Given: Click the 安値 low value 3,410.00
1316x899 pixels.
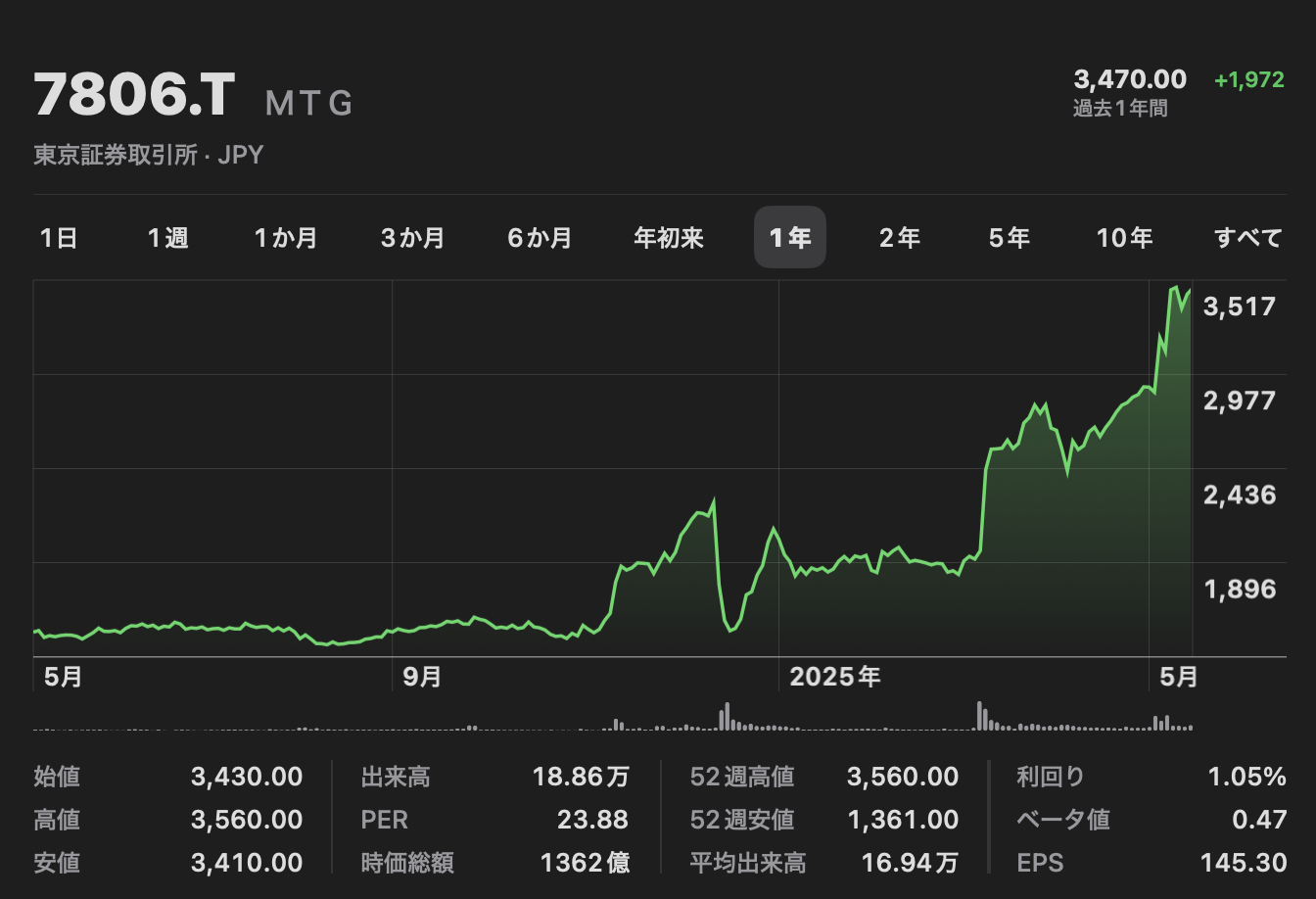Looking at the screenshot, I should [247, 863].
